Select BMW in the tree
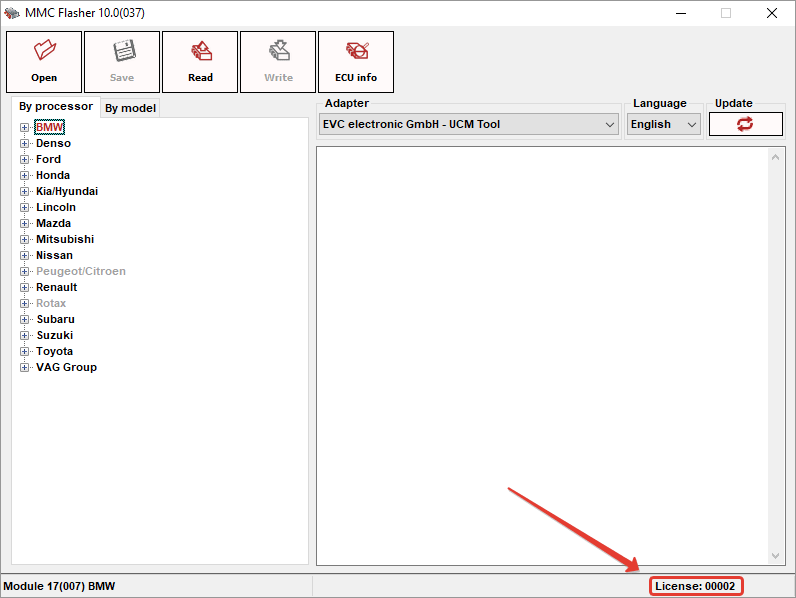 (x=50, y=127)
